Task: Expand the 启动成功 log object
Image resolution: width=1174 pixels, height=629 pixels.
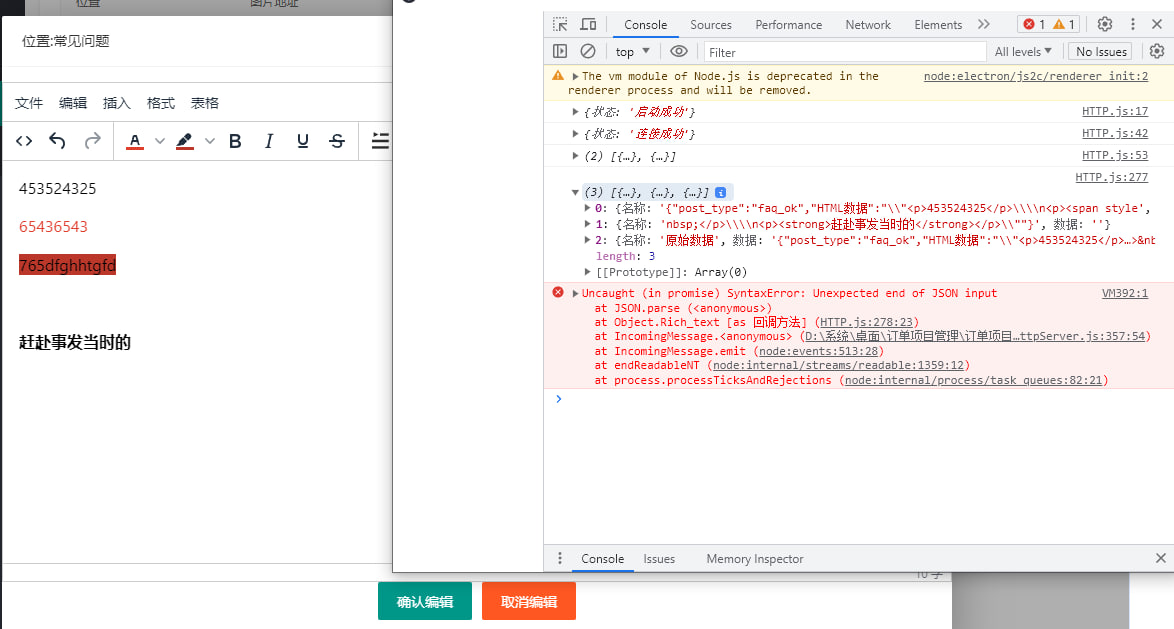Action: tap(575, 112)
